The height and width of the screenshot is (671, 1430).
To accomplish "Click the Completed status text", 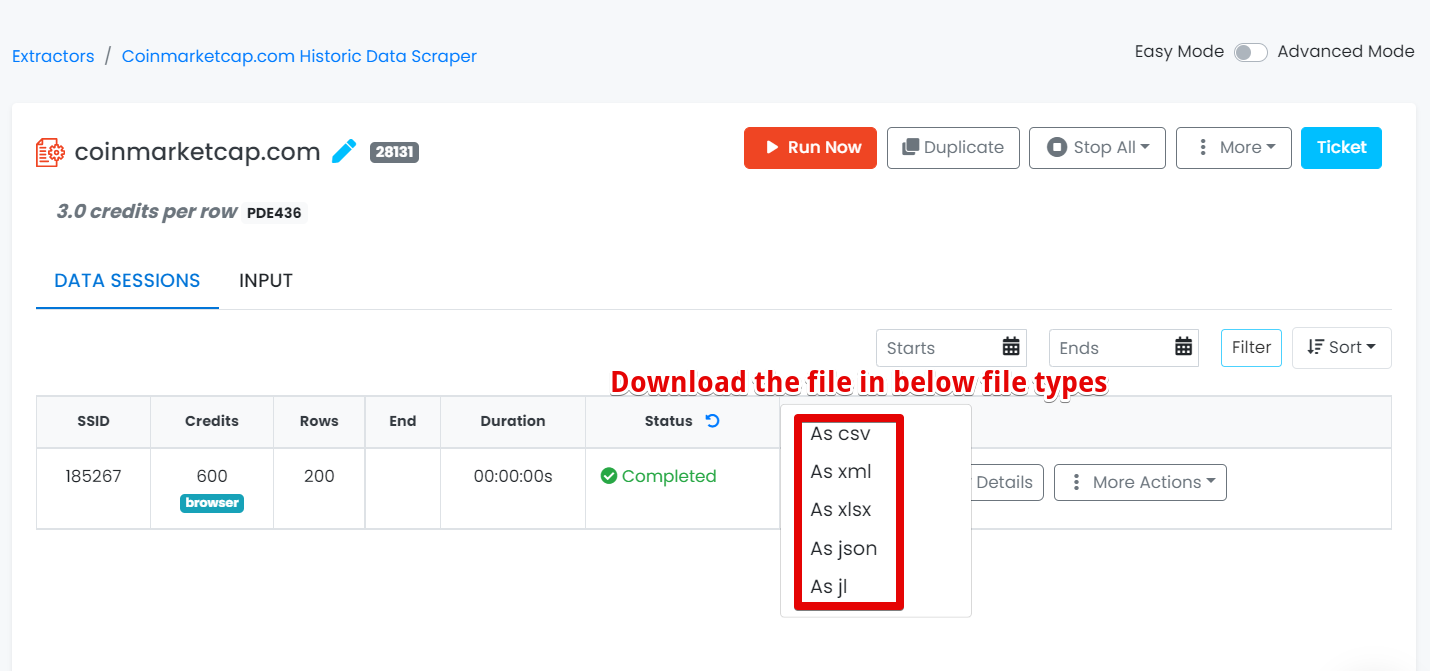I will point(669,476).
